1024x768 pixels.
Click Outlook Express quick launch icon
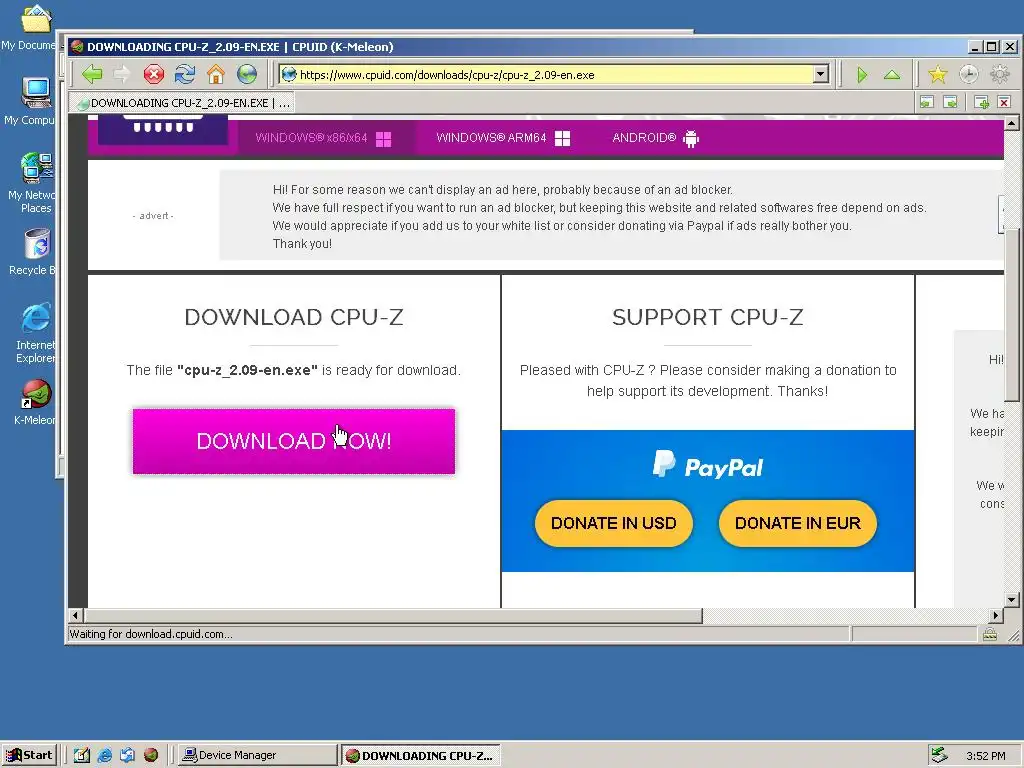pyautogui.click(x=127, y=755)
